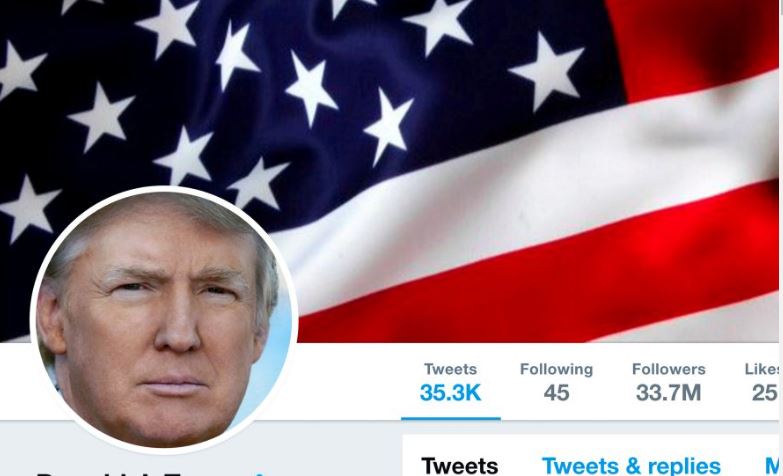This screenshot has width=783, height=476.
Task: Click the 45 following number
Action: coord(556,393)
